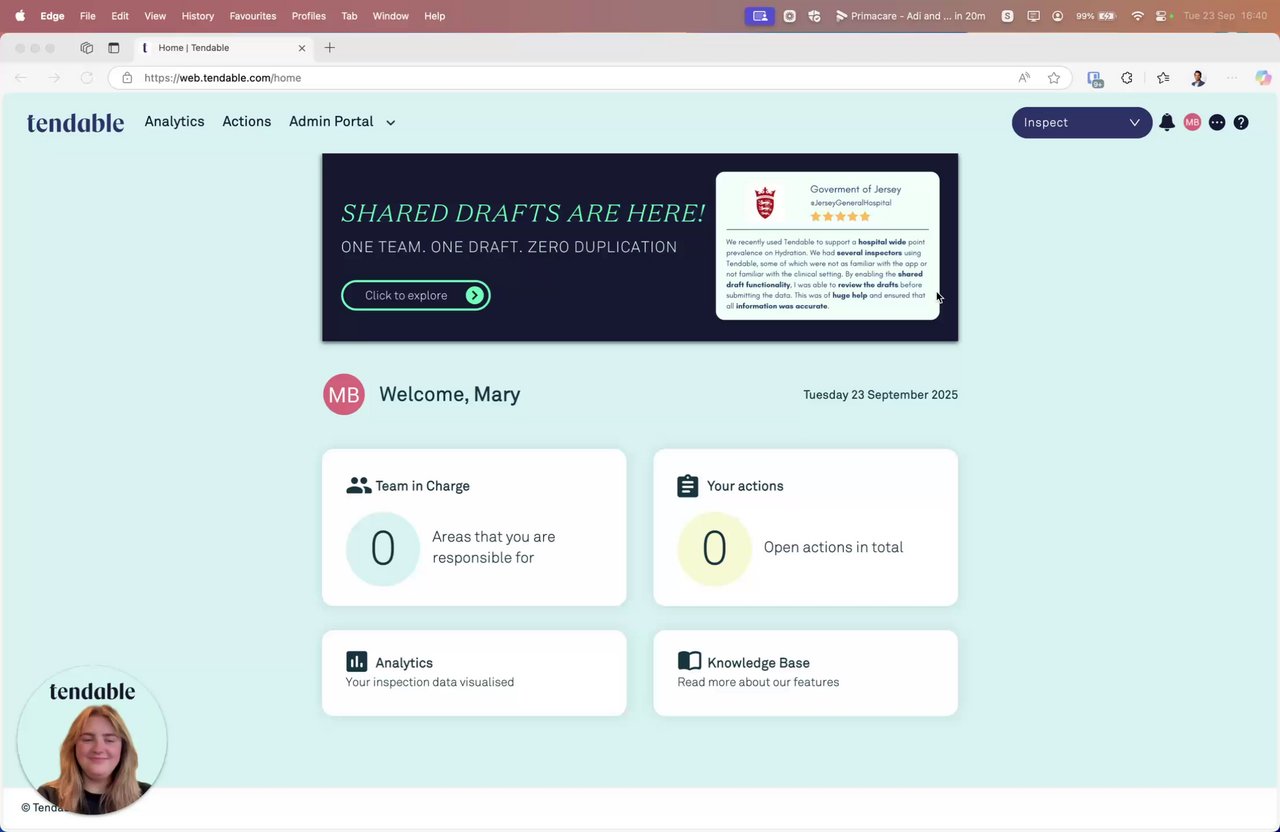This screenshot has width=1280, height=832.
Task: Open the Your actions card
Action: (806, 527)
